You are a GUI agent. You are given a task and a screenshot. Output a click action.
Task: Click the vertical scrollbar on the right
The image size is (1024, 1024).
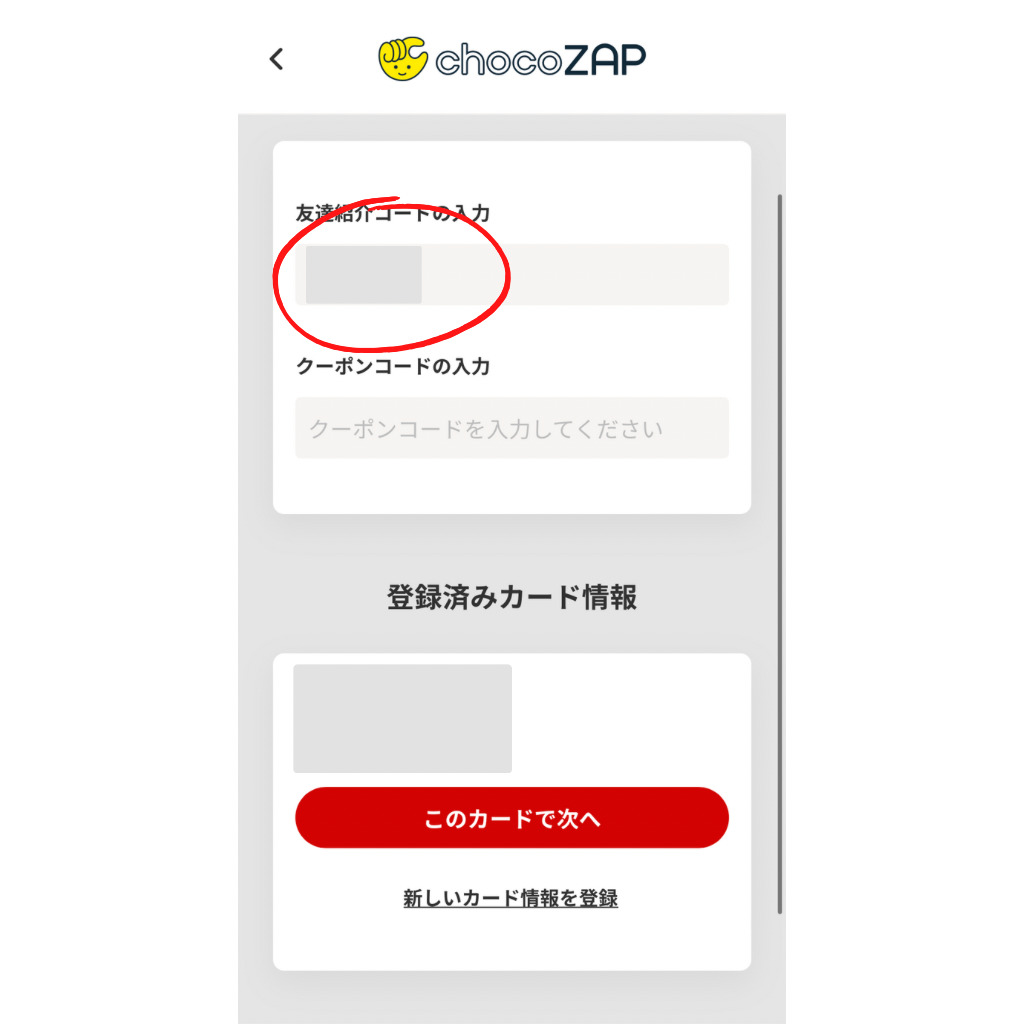(x=780, y=554)
